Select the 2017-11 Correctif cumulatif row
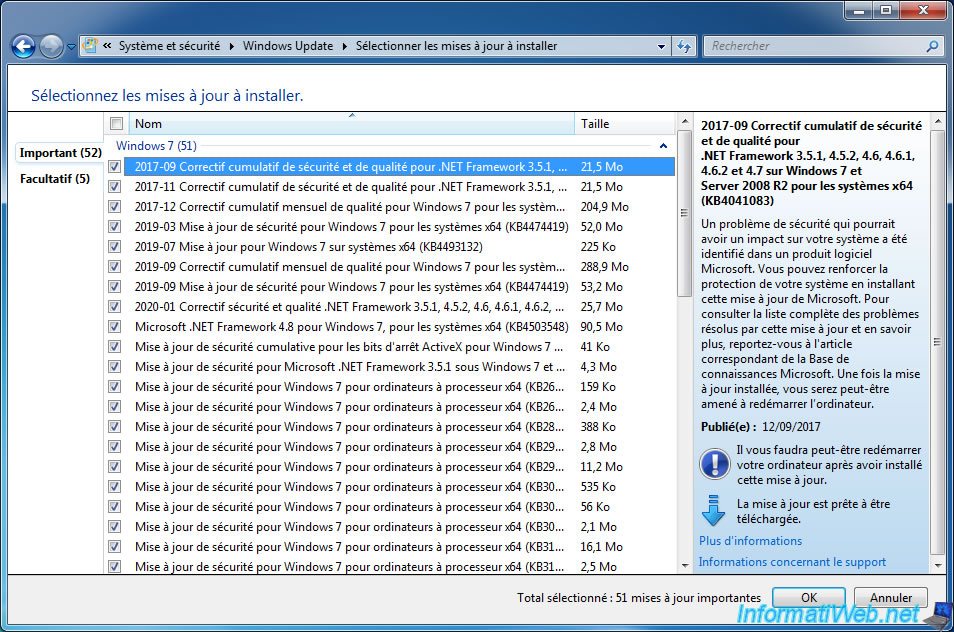 click(x=399, y=187)
